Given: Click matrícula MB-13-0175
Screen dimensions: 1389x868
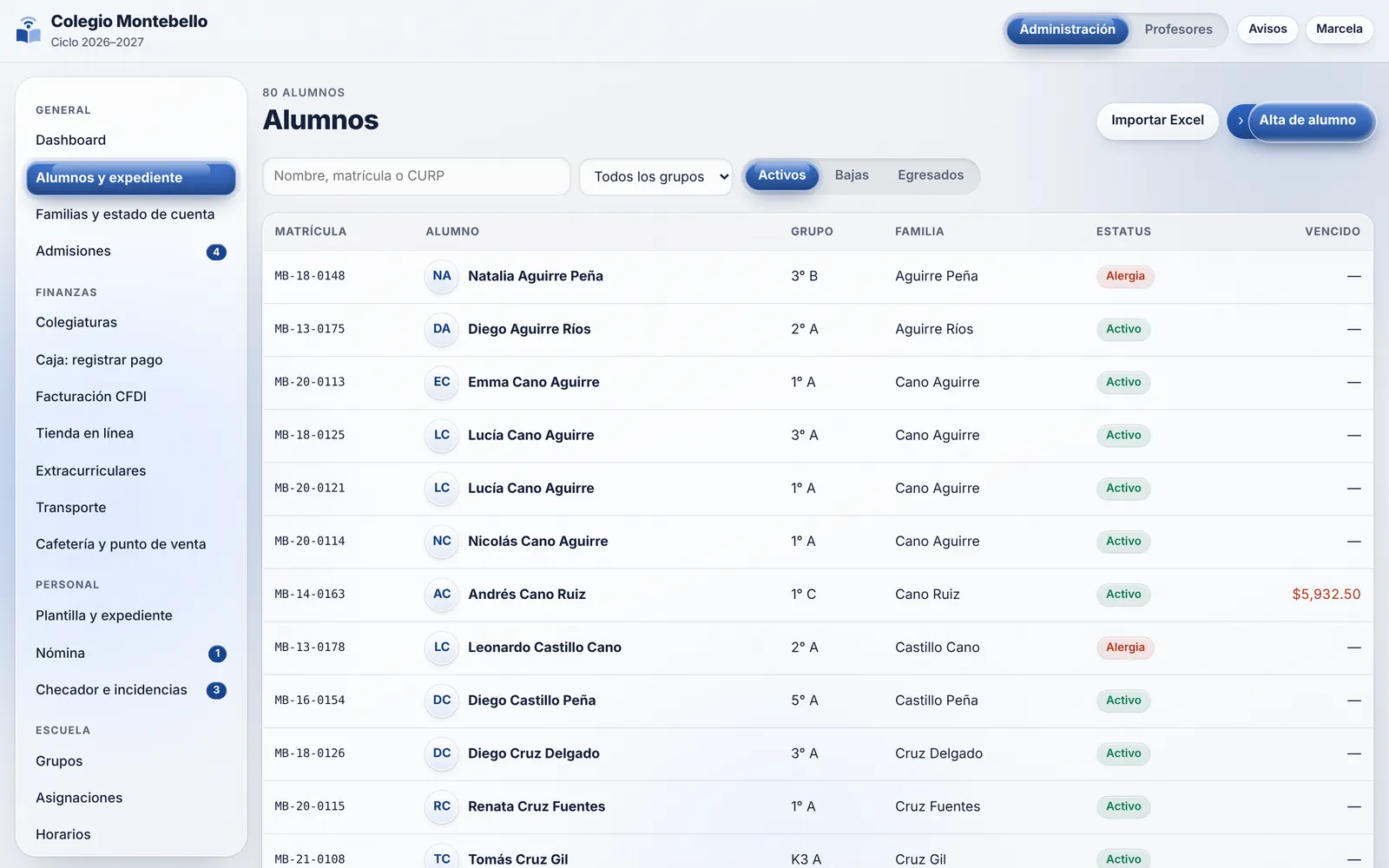Looking at the screenshot, I should coord(310,329).
